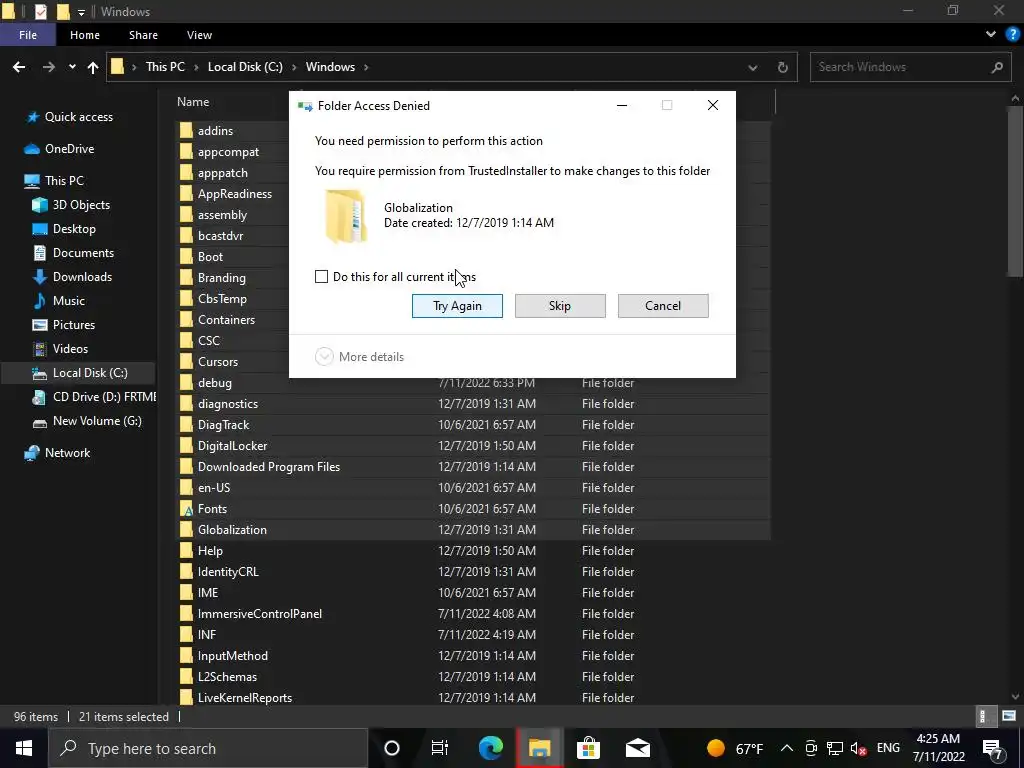The image size is (1024, 768).
Task: Select Quick access in navigation pane
Action: point(69,117)
